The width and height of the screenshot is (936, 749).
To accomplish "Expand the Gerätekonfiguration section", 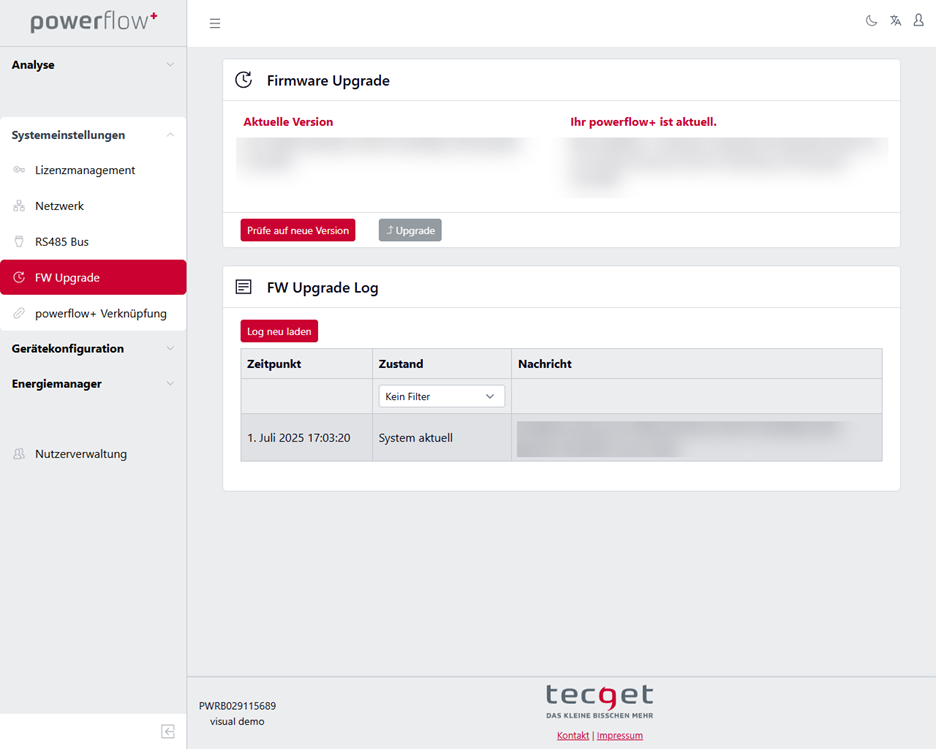I will 93,349.
